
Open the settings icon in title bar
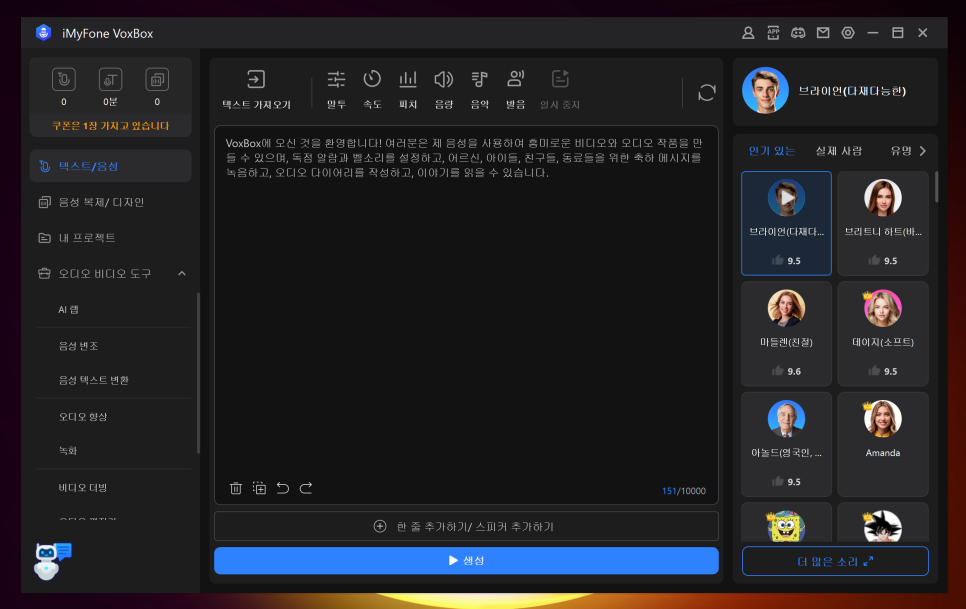click(848, 33)
